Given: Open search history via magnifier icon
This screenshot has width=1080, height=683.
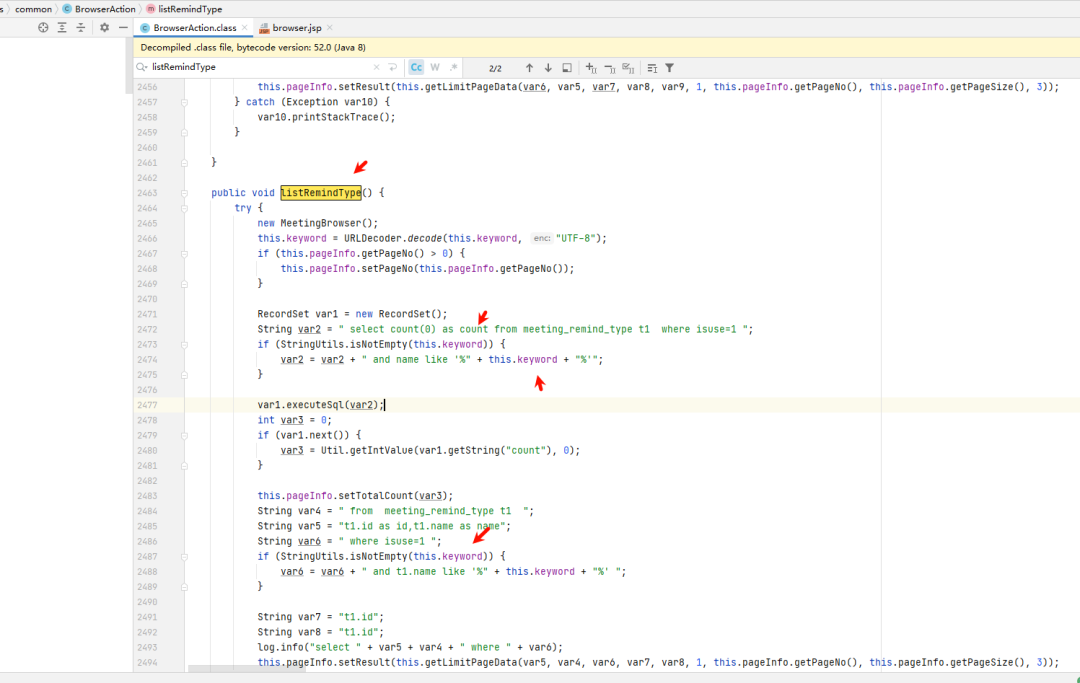Looking at the screenshot, I should (x=142, y=67).
